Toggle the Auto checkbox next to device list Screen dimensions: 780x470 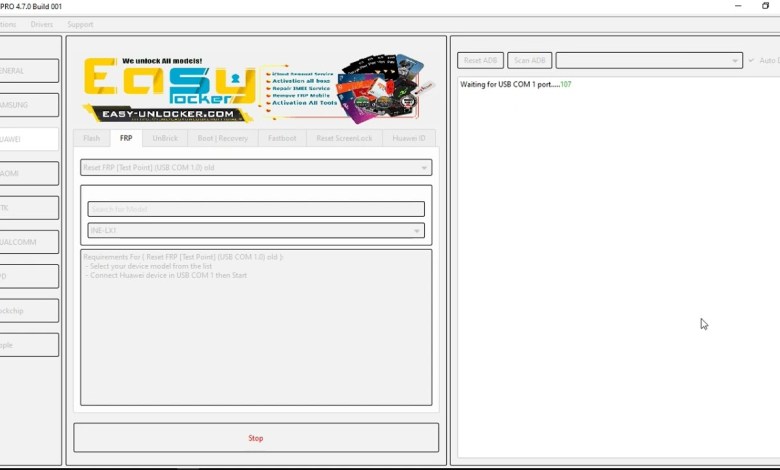tap(751, 60)
